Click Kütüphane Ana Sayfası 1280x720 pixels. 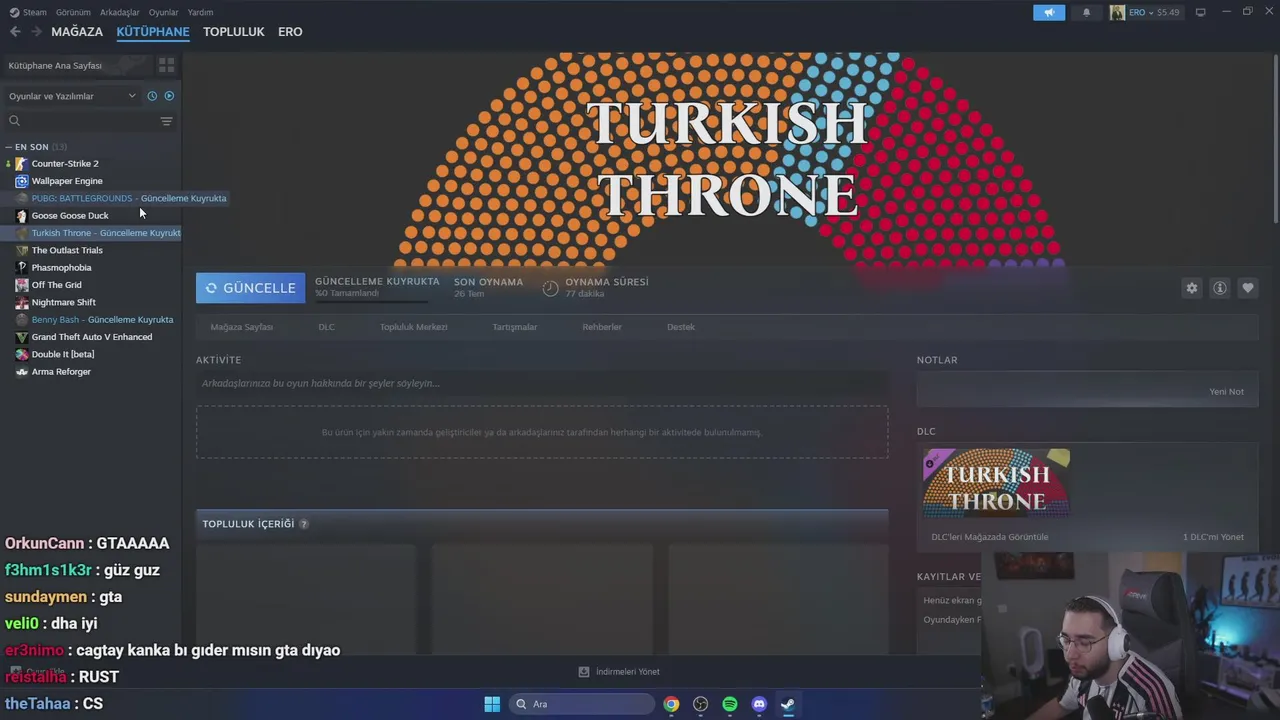(55, 66)
